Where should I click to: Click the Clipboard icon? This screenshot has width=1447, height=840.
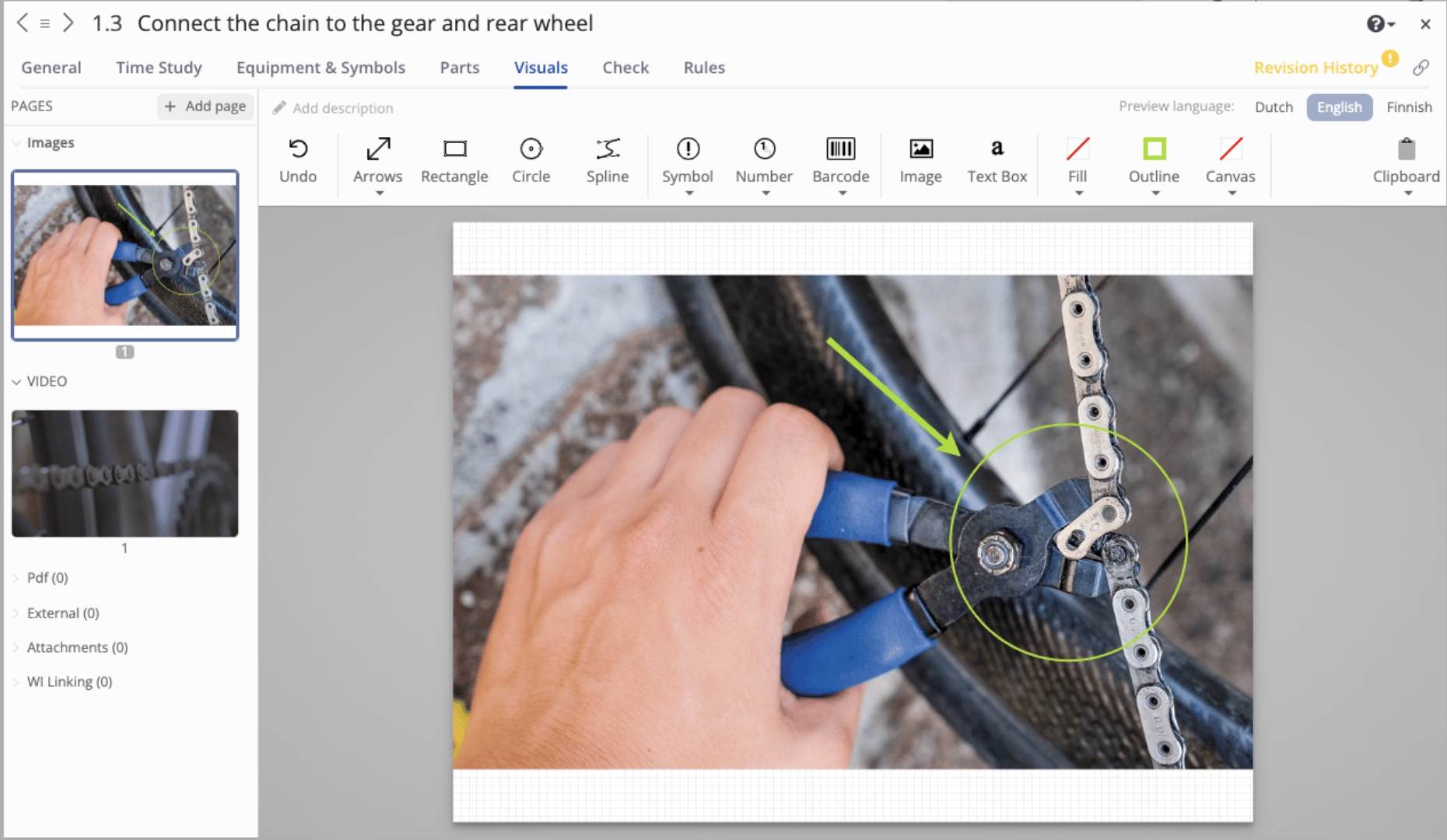point(1405,149)
